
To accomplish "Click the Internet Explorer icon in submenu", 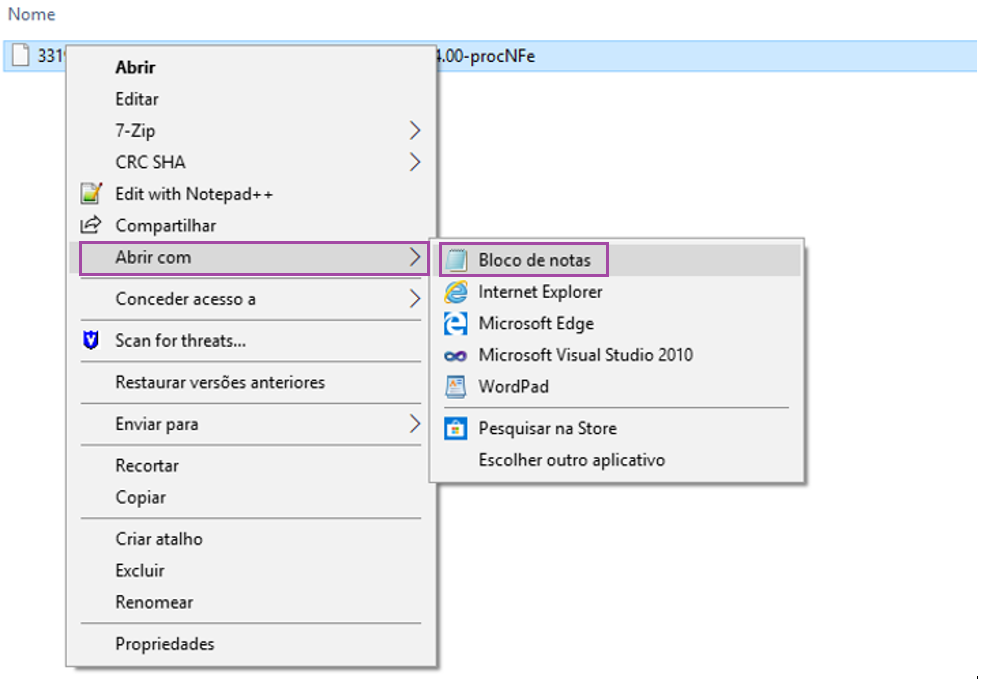I will click(456, 292).
